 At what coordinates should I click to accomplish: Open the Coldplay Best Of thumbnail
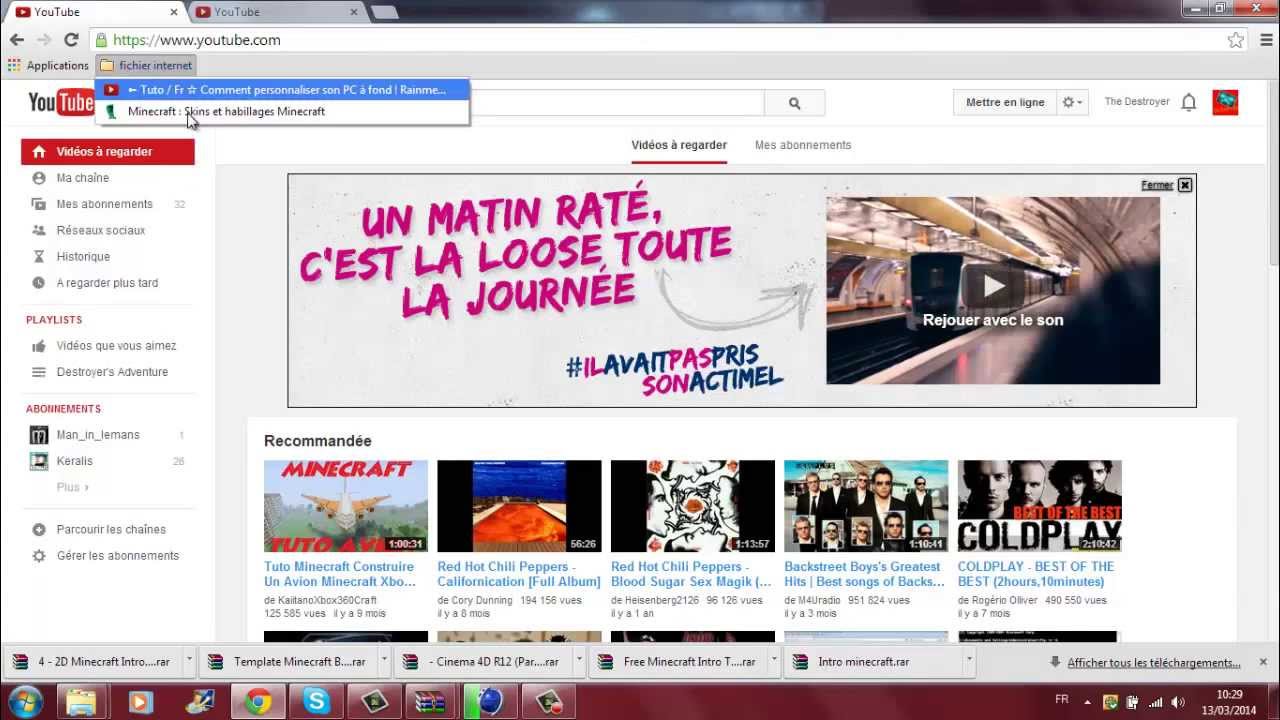tap(1040, 506)
